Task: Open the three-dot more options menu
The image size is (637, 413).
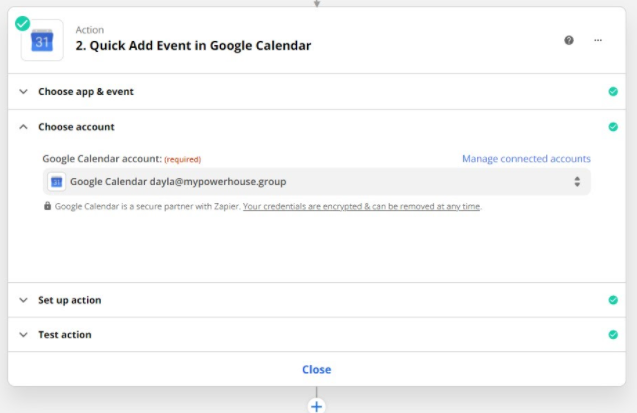Action: (x=598, y=40)
